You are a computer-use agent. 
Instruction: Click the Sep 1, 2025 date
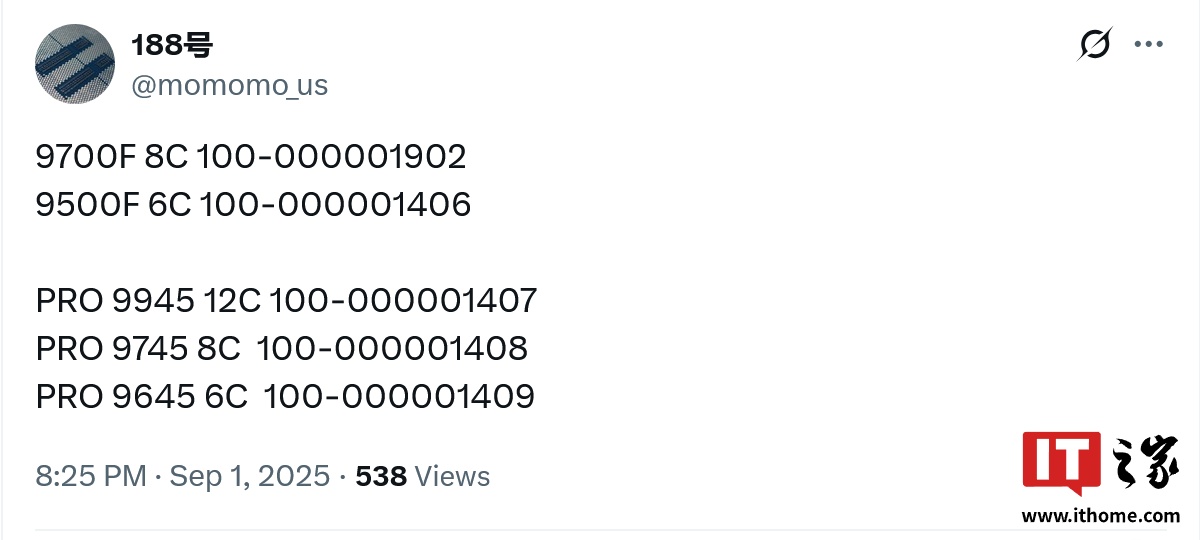click(x=250, y=476)
